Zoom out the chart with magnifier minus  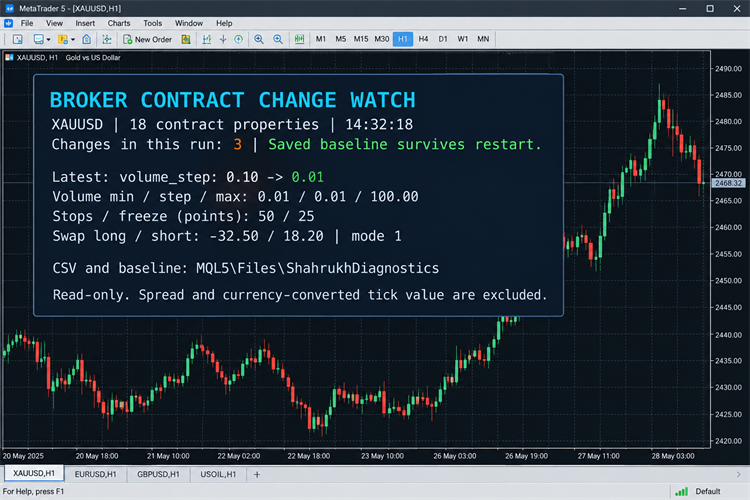[x=278, y=39]
